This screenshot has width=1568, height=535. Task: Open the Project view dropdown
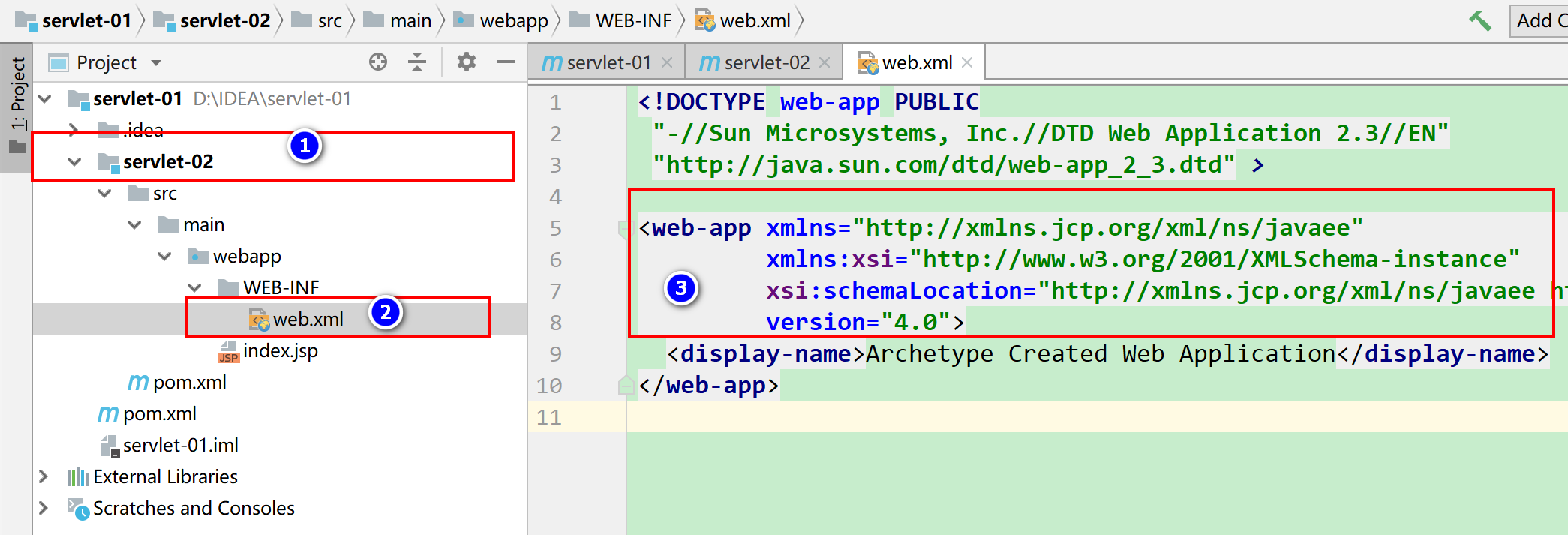pyautogui.click(x=156, y=63)
